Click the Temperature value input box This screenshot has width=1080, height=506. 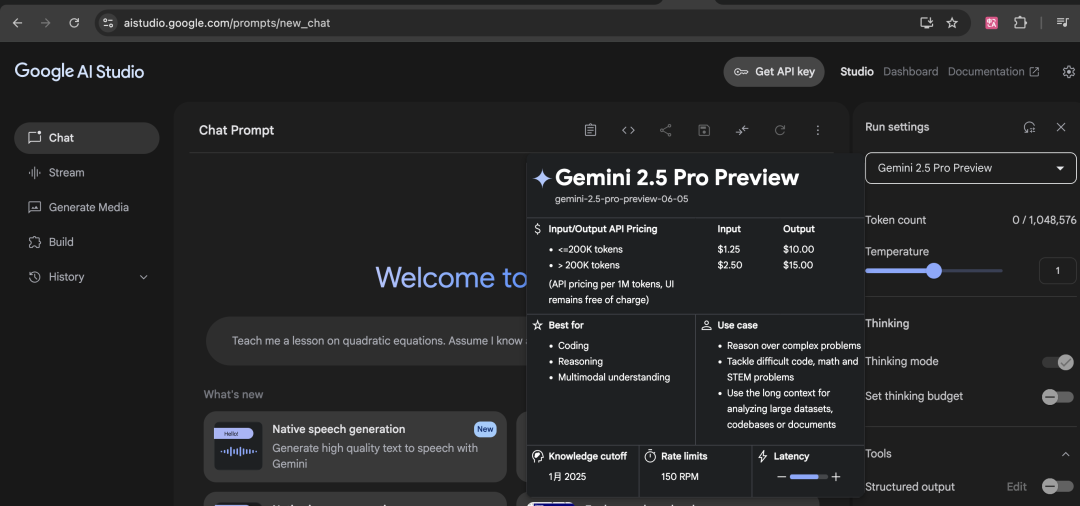pyautogui.click(x=1057, y=271)
